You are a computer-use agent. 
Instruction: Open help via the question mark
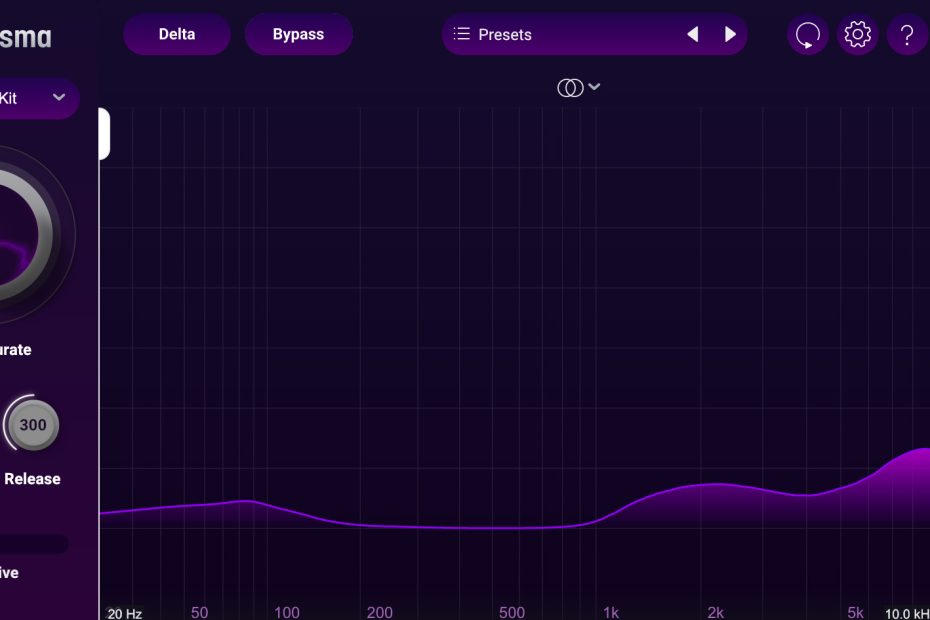click(907, 35)
